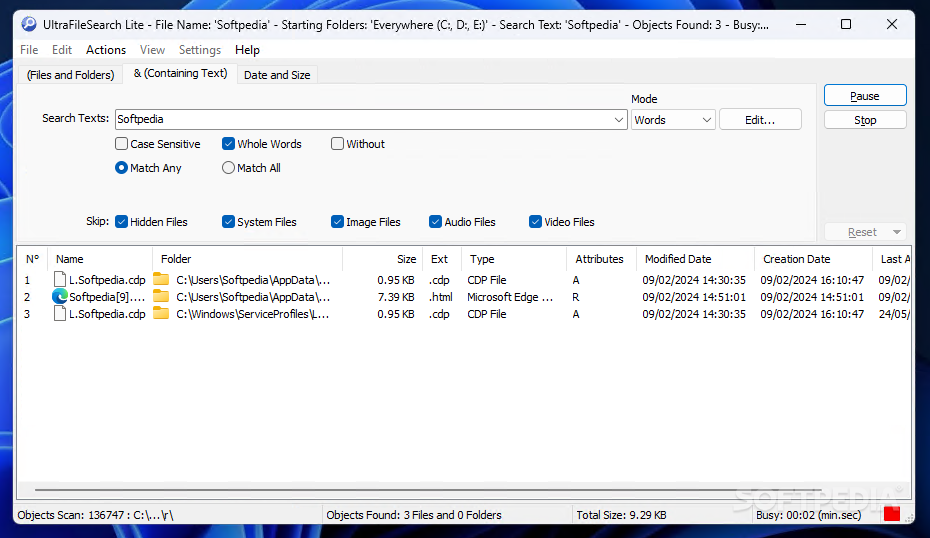Open the Actions menu
Image resolution: width=930 pixels, height=538 pixels.
106,50
